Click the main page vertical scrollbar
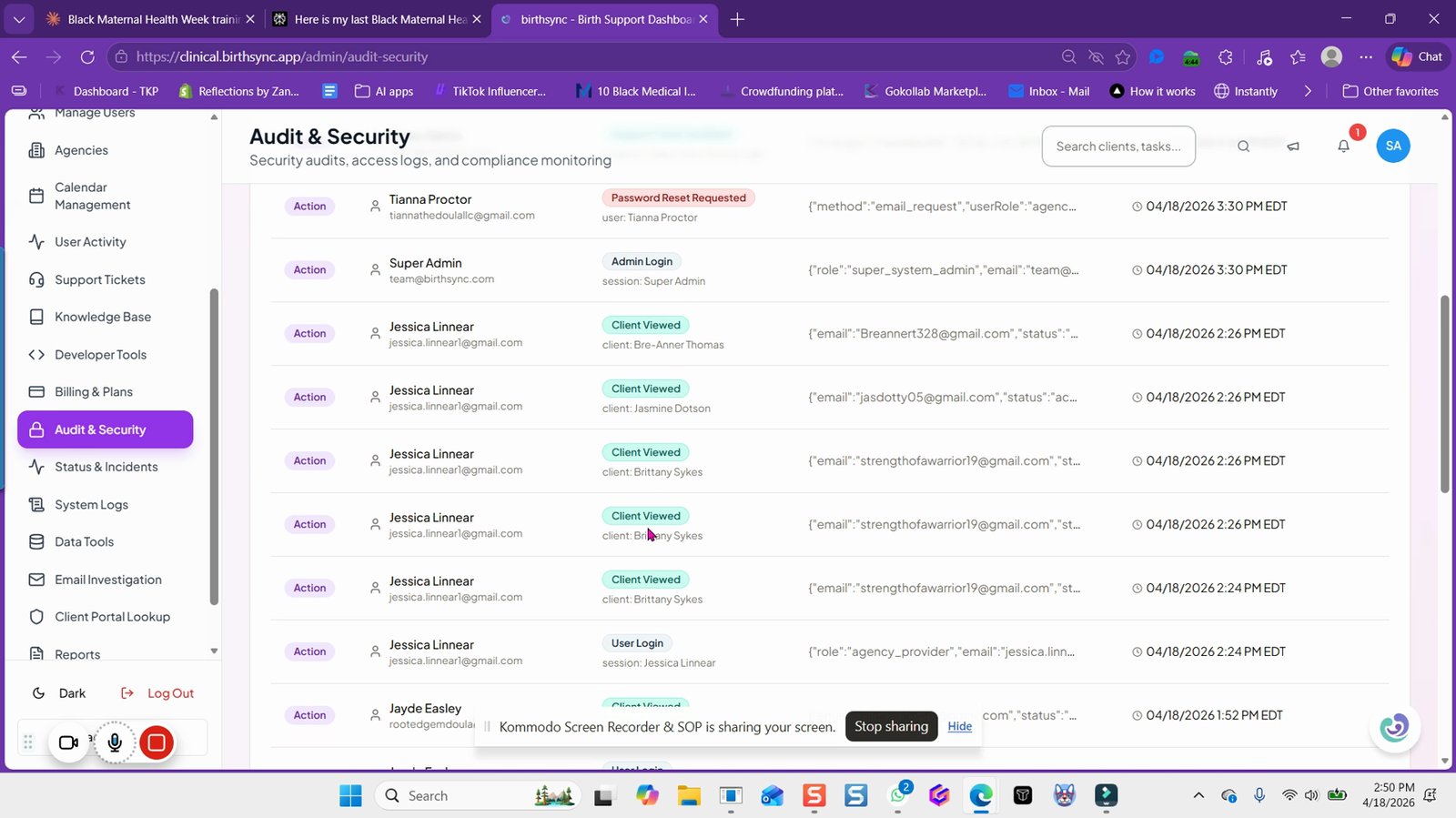The width and height of the screenshot is (1456, 818). tap(1444, 394)
